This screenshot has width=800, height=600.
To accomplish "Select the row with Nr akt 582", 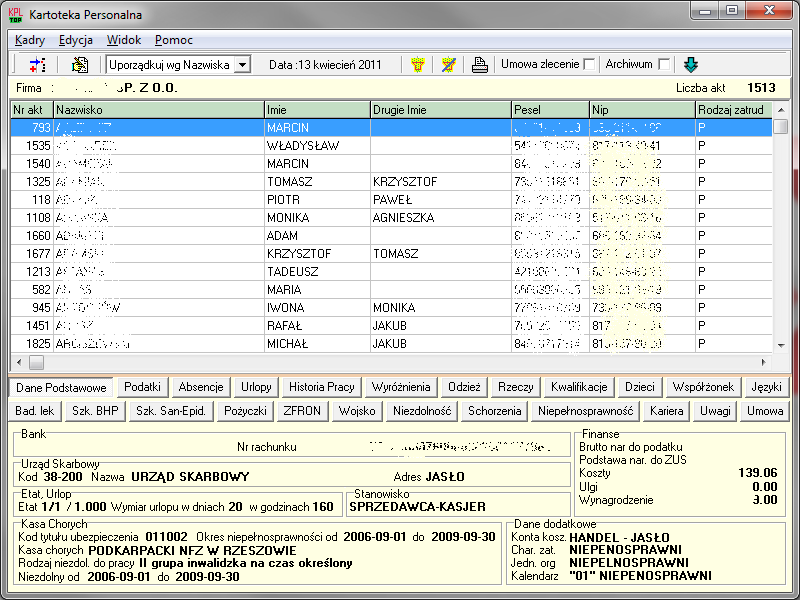I will click(391, 290).
